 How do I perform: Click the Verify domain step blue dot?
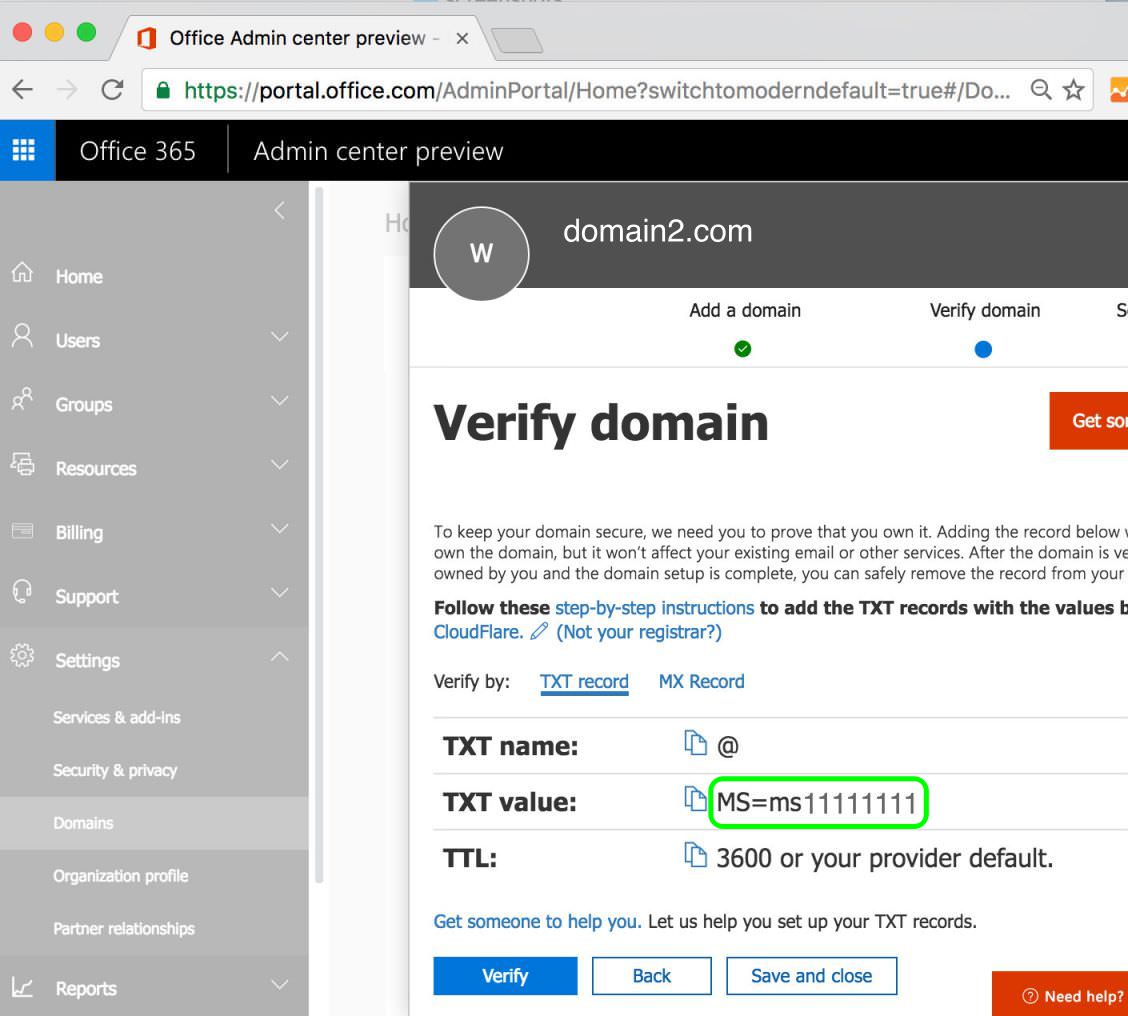pos(983,349)
